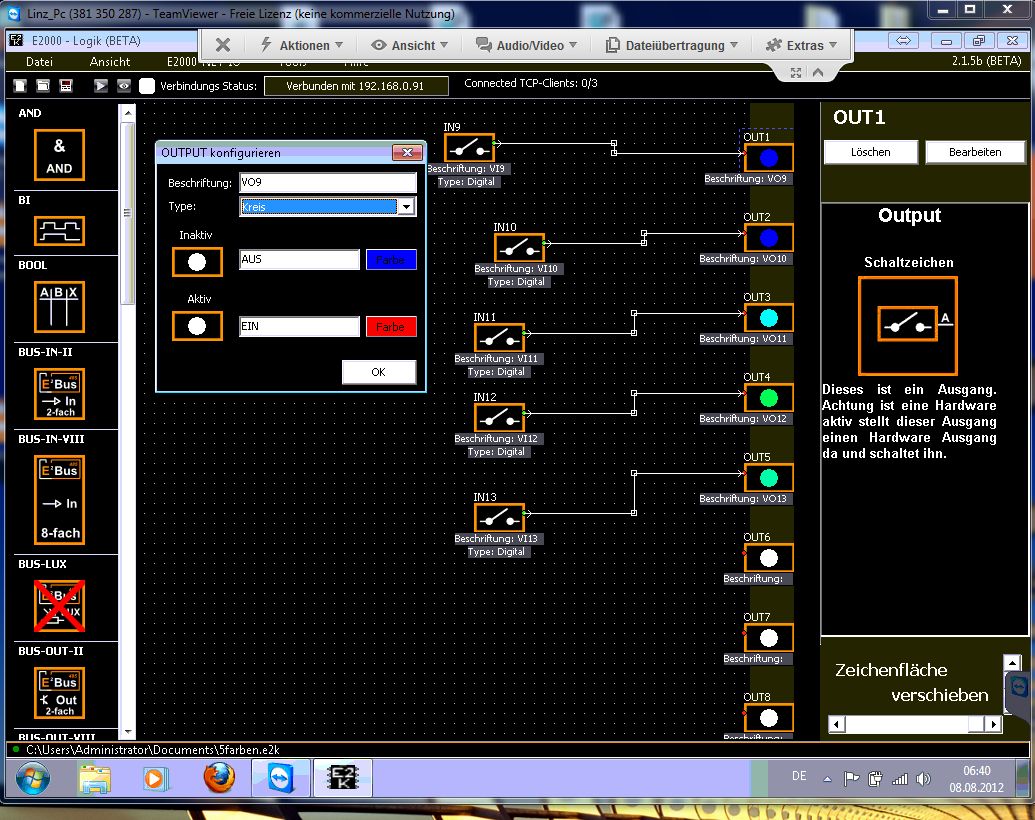The height and width of the screenshot is (820, 1035).
Task: Click the Löschen button for OUT1
Action: click(870, 152)
